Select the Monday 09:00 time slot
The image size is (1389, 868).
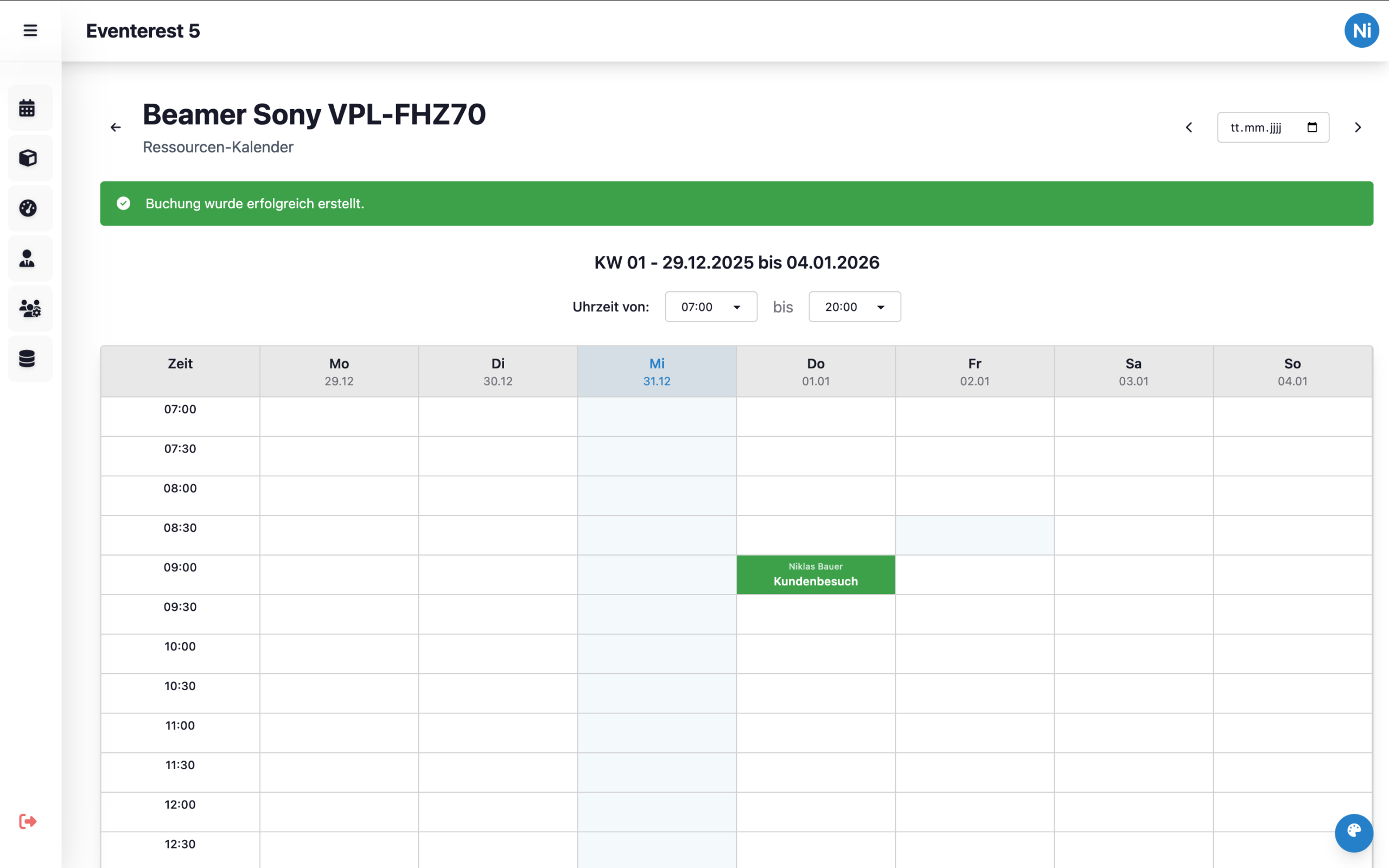click(x=339, y=575)
